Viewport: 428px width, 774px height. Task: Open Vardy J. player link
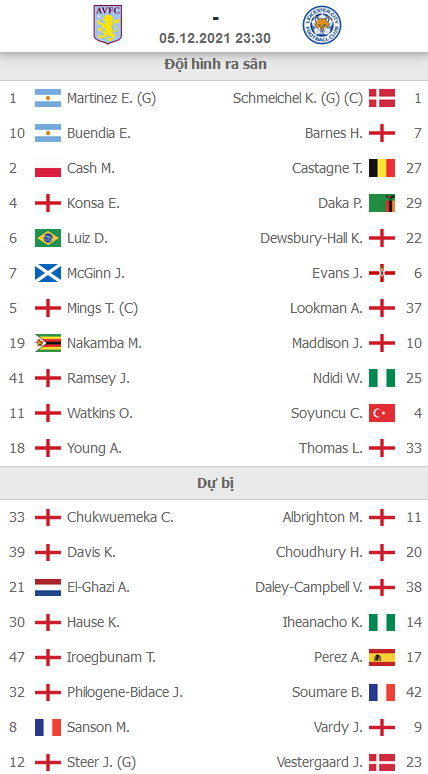(338, 728)
